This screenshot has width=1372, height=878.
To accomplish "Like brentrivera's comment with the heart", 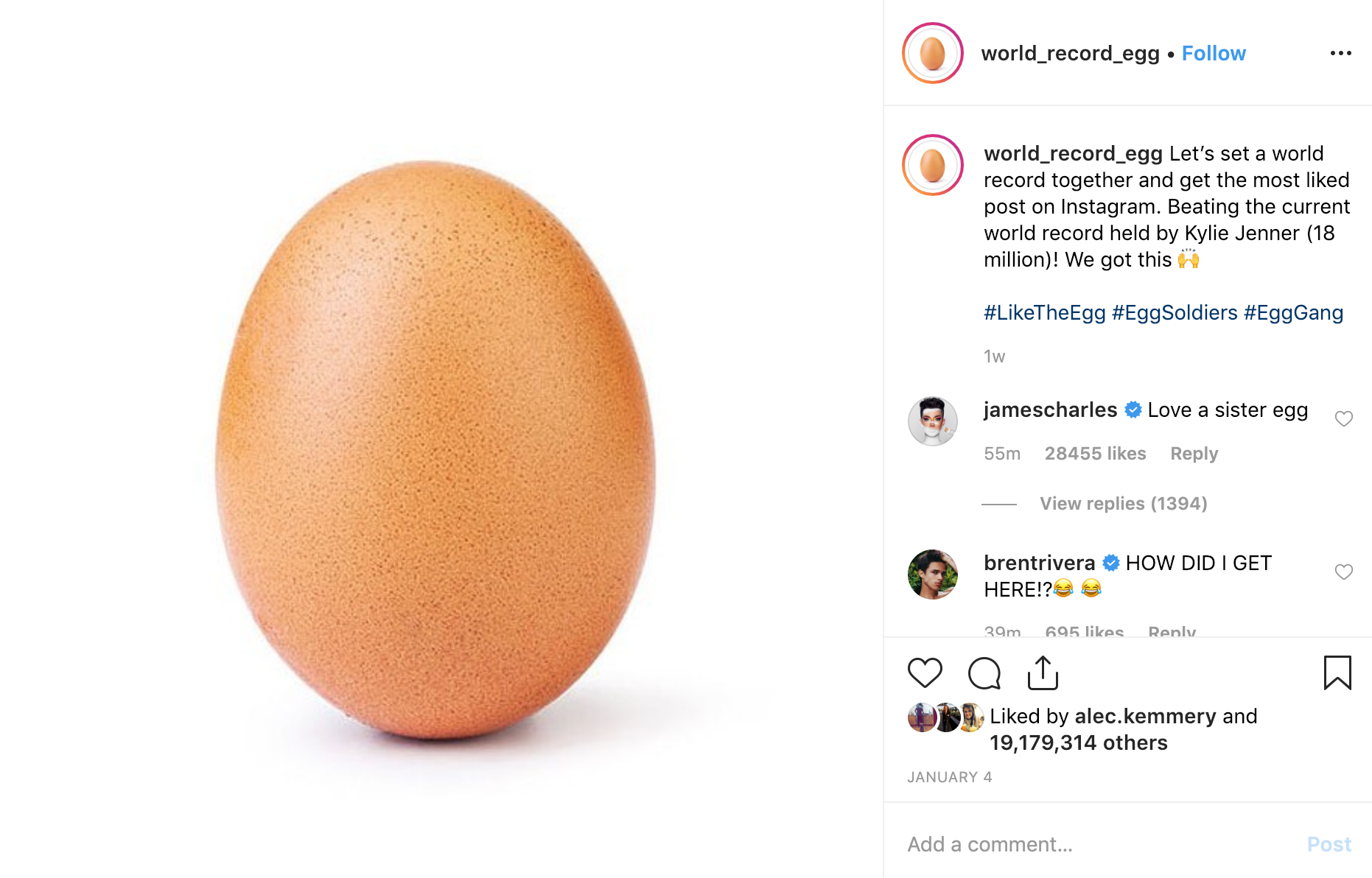I will click(1343, 572).
